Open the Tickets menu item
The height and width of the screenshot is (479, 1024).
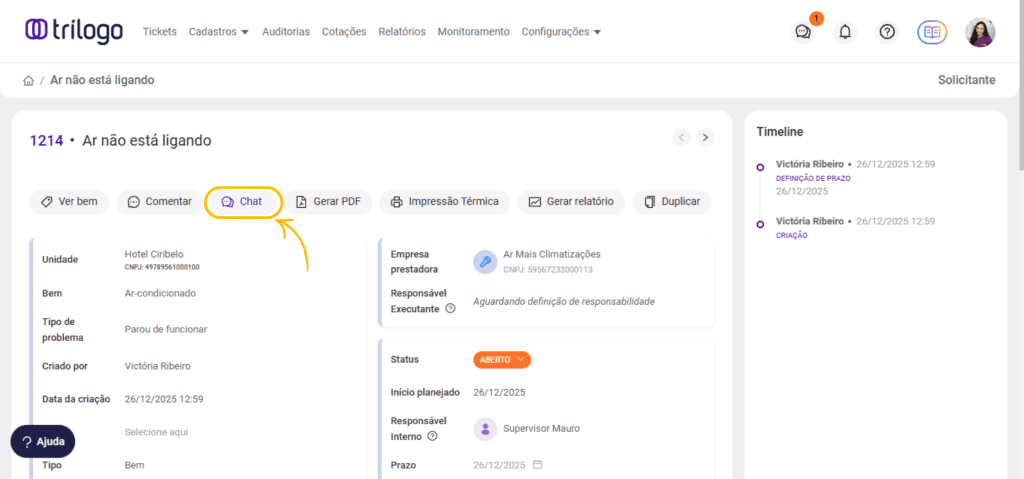[x=159, y=32]
